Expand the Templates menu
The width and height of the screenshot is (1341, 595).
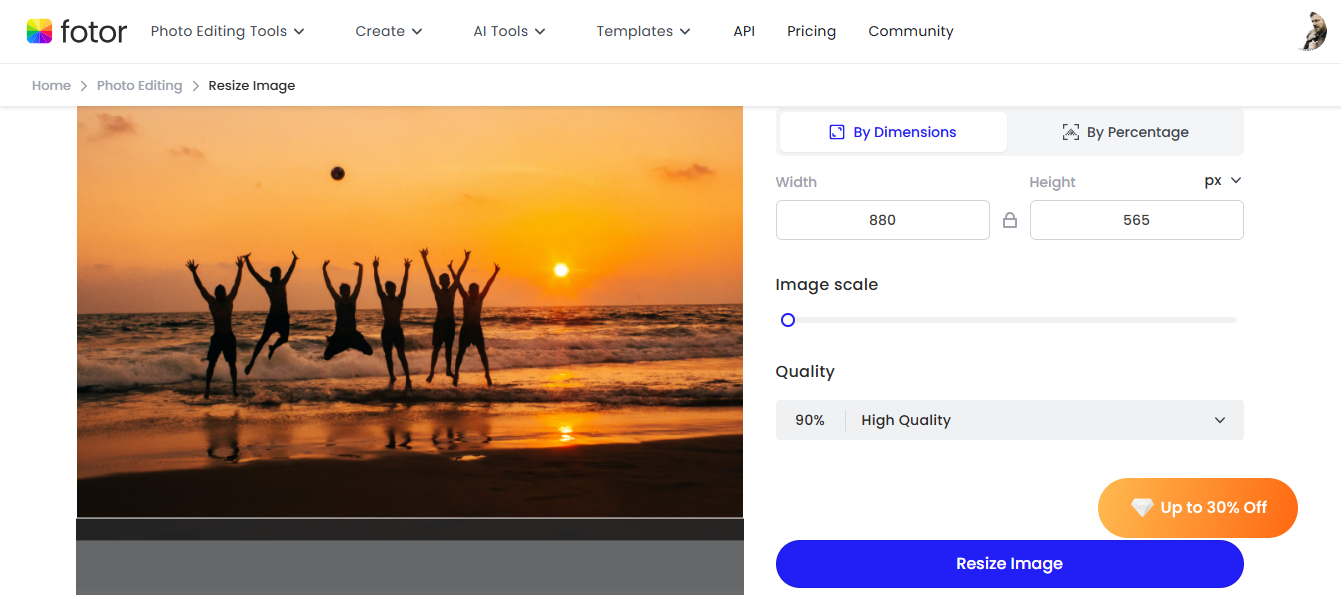(643, 31)
